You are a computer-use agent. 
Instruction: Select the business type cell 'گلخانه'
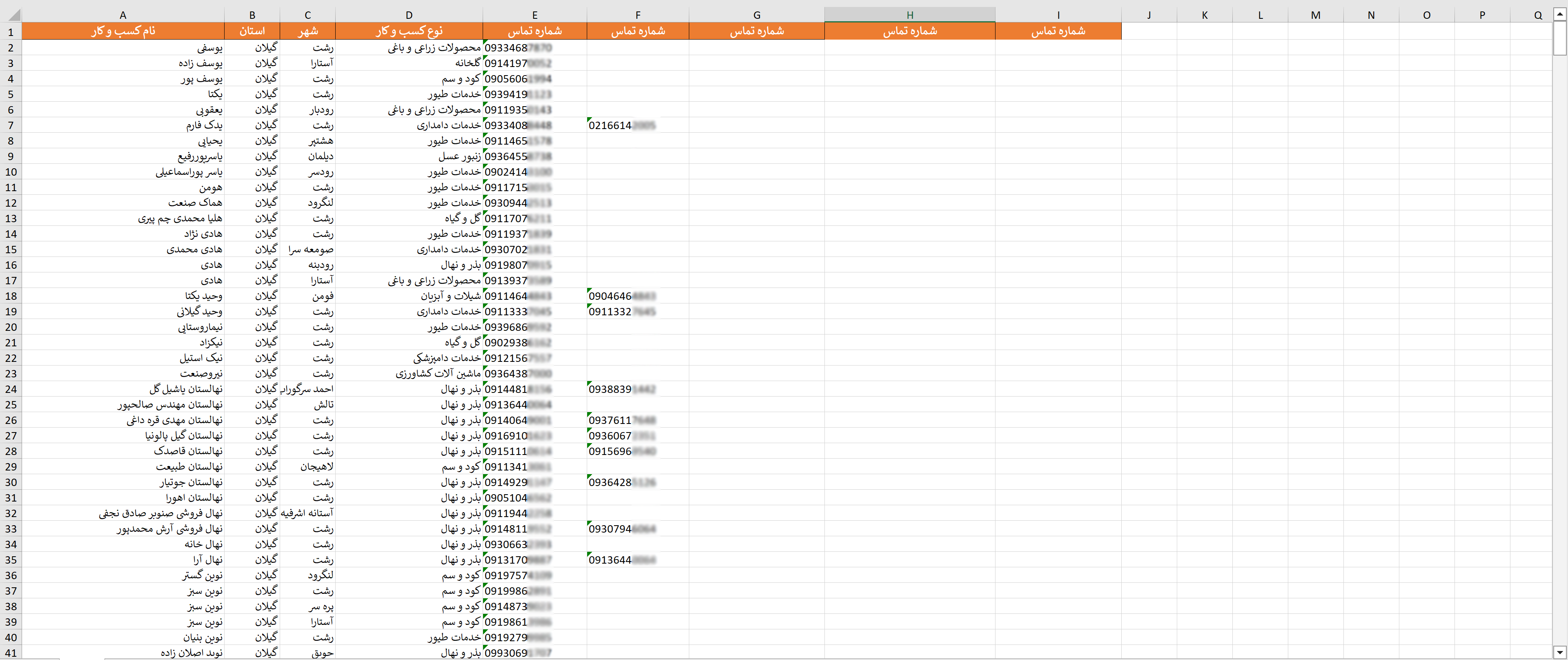pyautogui.click(x=409, y=63)
